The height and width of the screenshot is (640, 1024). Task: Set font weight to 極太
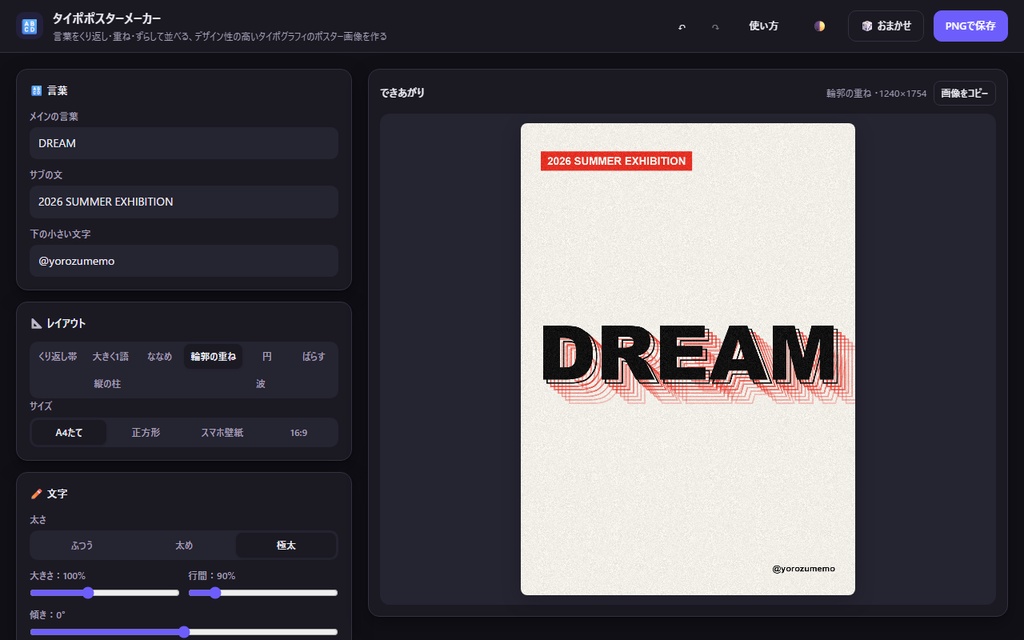[x=286, y=545]
